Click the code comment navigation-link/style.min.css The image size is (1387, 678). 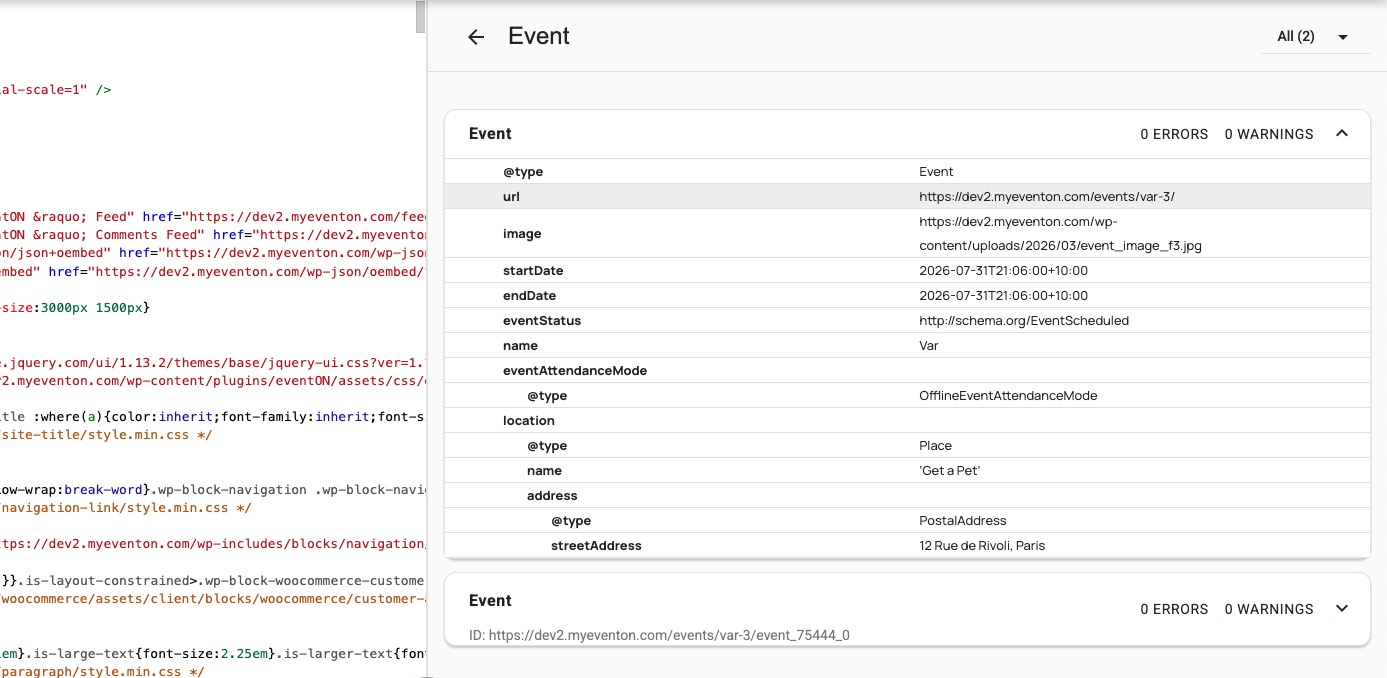125,507
